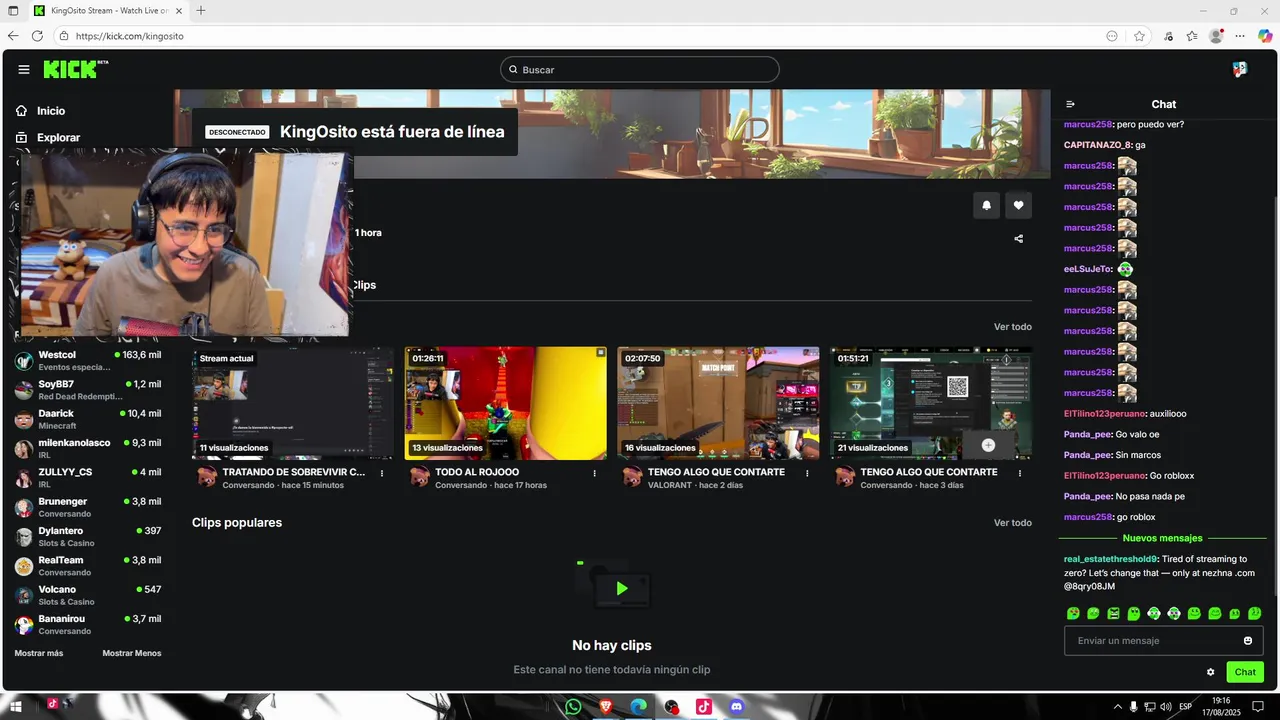This screenshot has width=1280, height=720.
Task: Show hidden system tray icons
Action: click(1117, 707)
